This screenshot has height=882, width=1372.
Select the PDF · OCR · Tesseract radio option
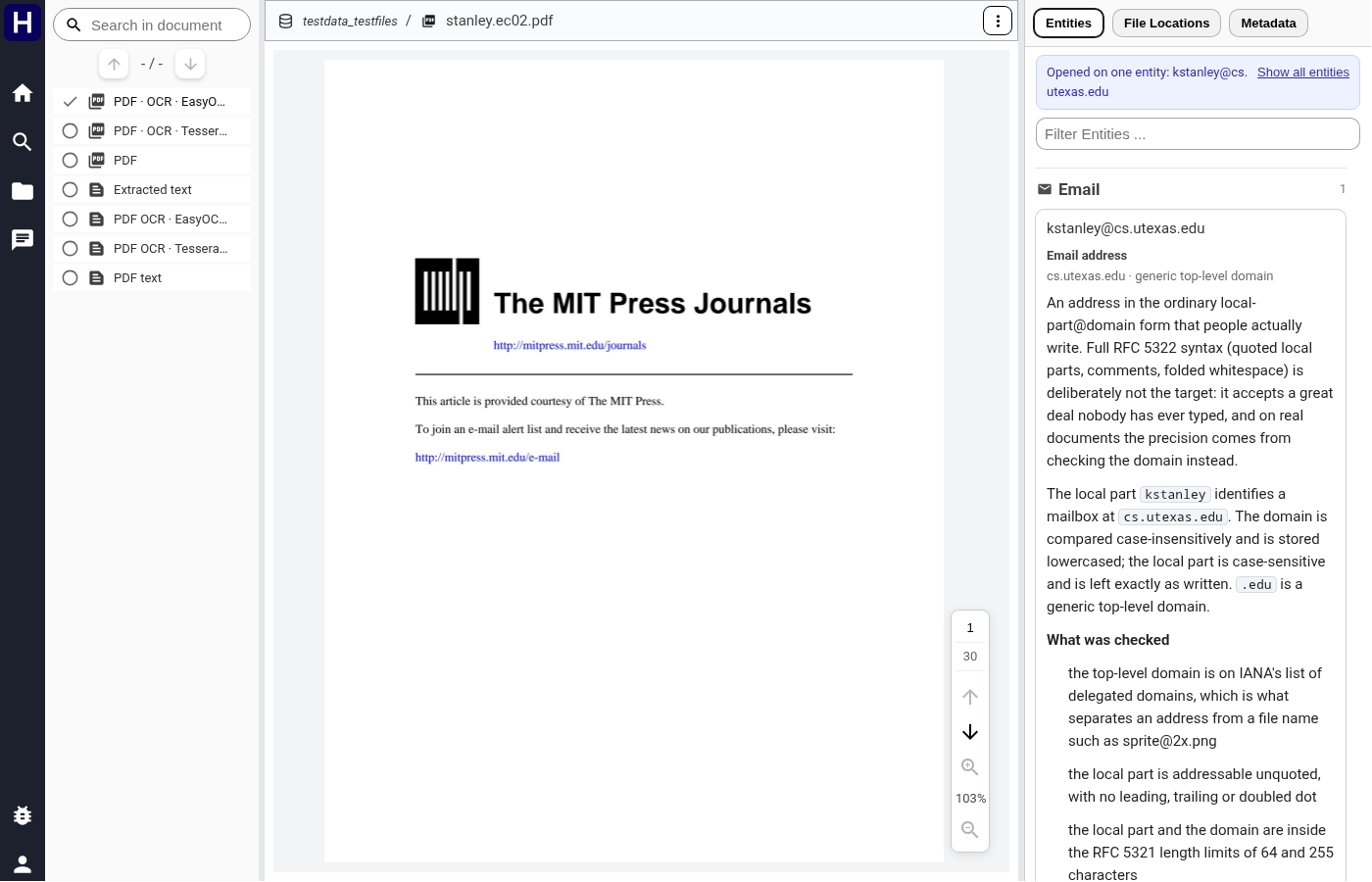pyautogui.click(x=70, y=131)
